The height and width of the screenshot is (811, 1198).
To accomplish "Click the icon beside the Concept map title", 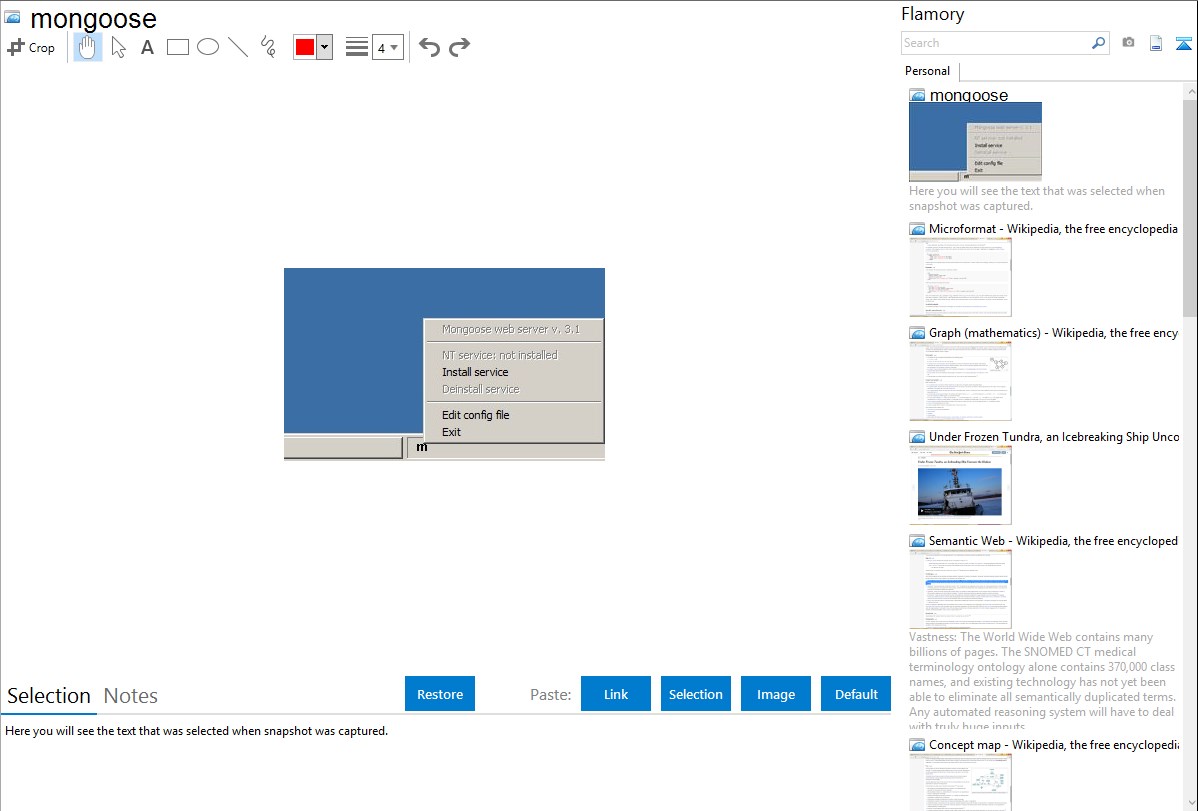I will (x=917, y=745).
